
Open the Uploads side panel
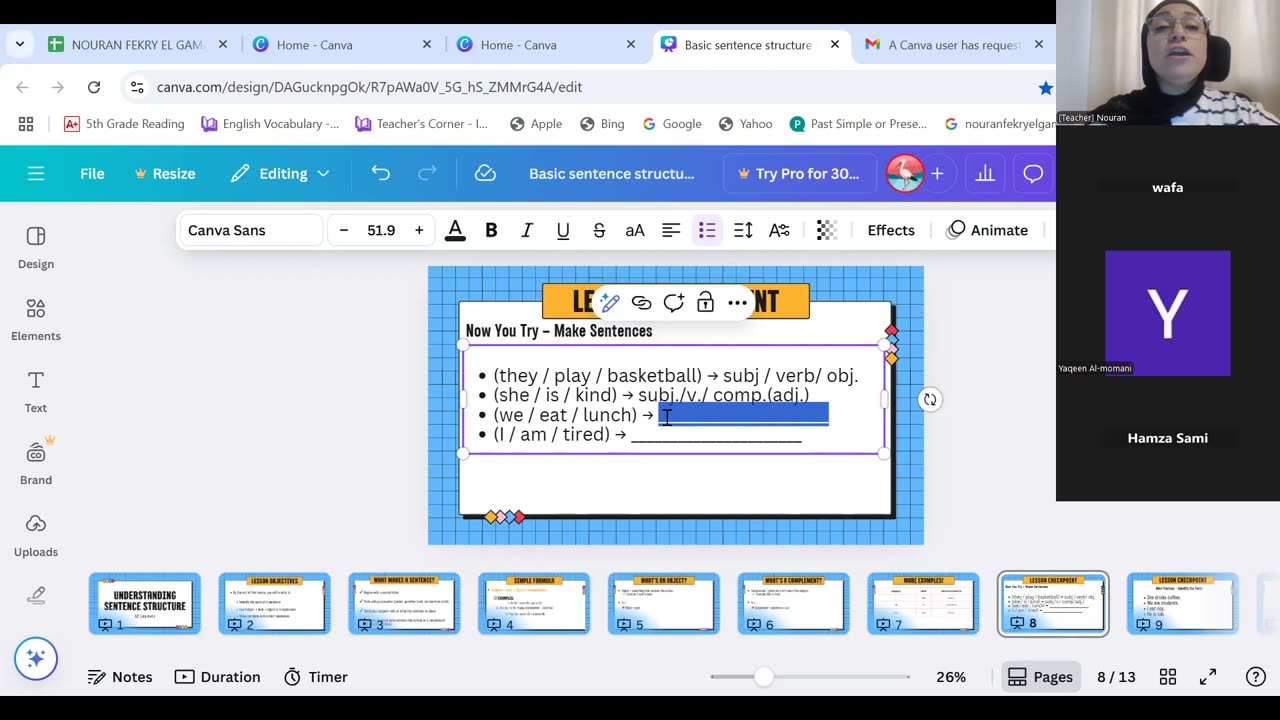36,535
